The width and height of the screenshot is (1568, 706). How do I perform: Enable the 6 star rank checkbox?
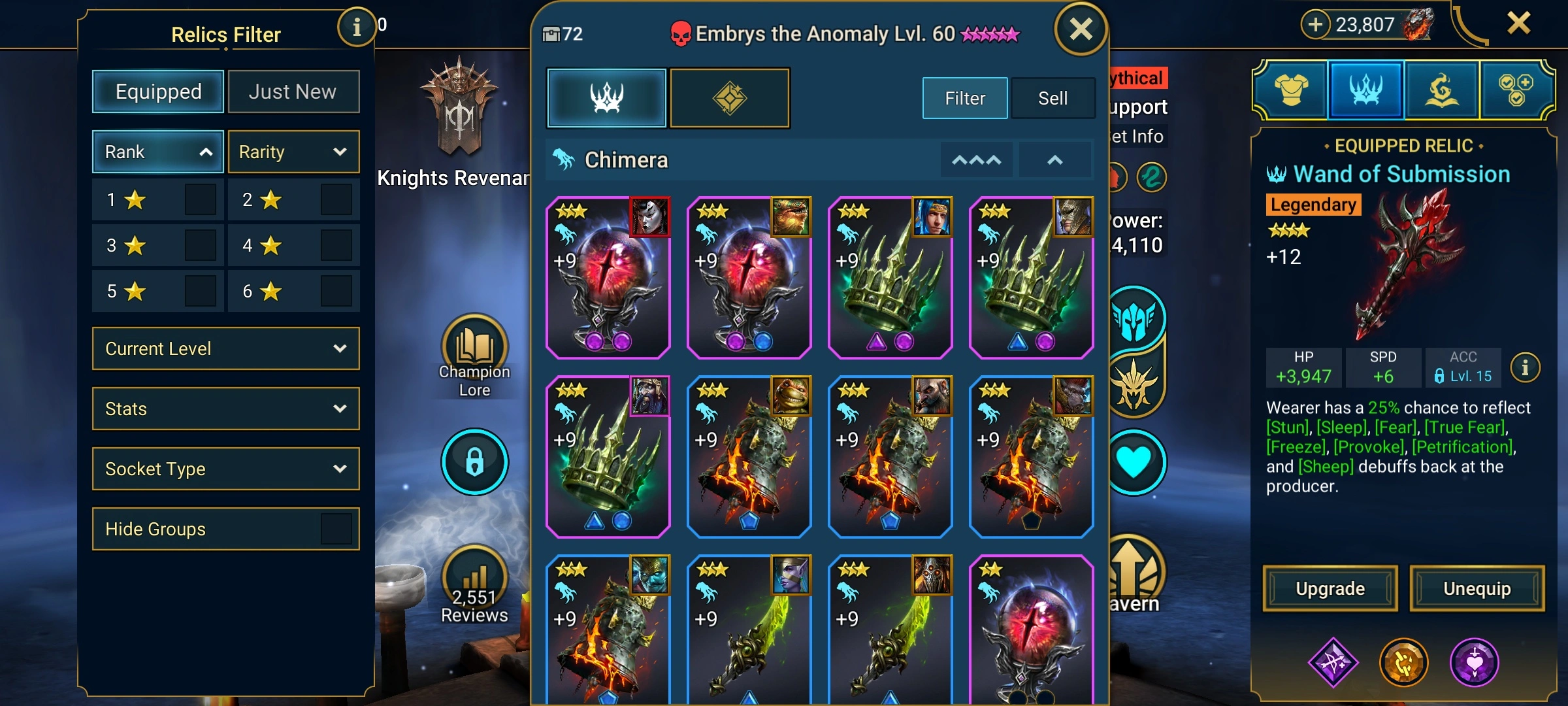click(x=336, y=291)
